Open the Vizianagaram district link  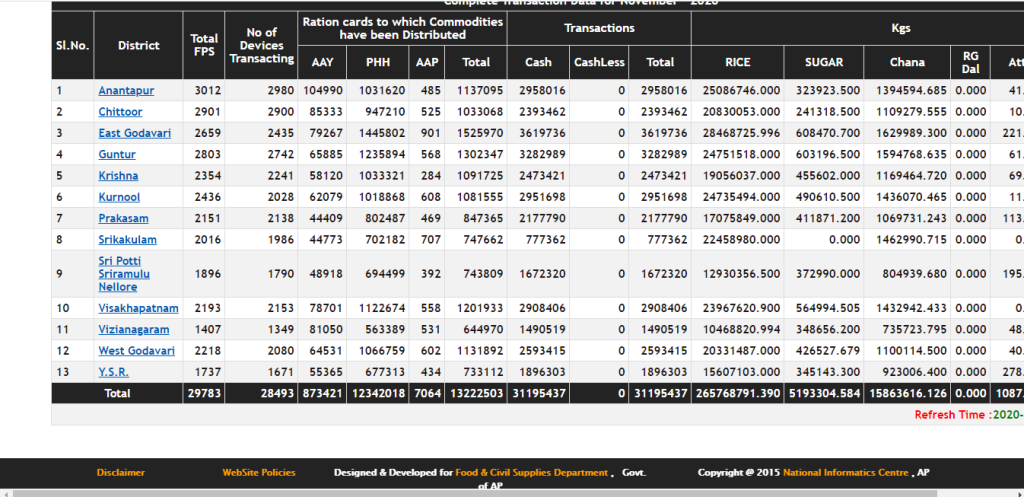tap(133, 330)
